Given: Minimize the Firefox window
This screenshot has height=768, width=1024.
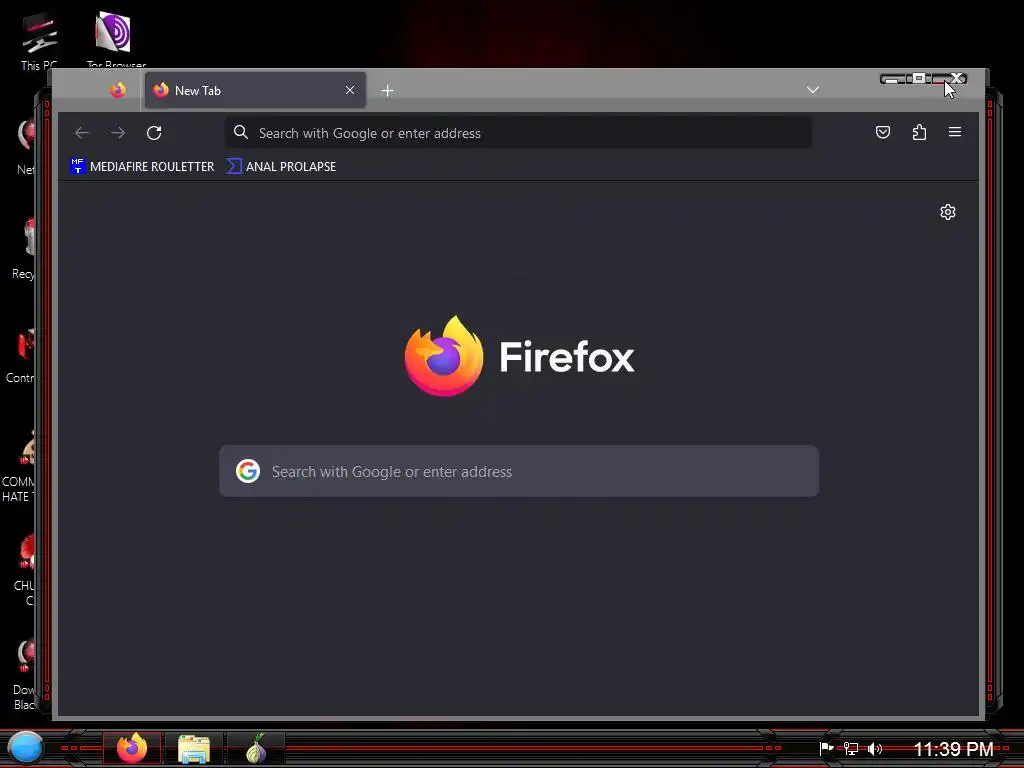Looking at the screenshot, I should [x=893, y=79].
